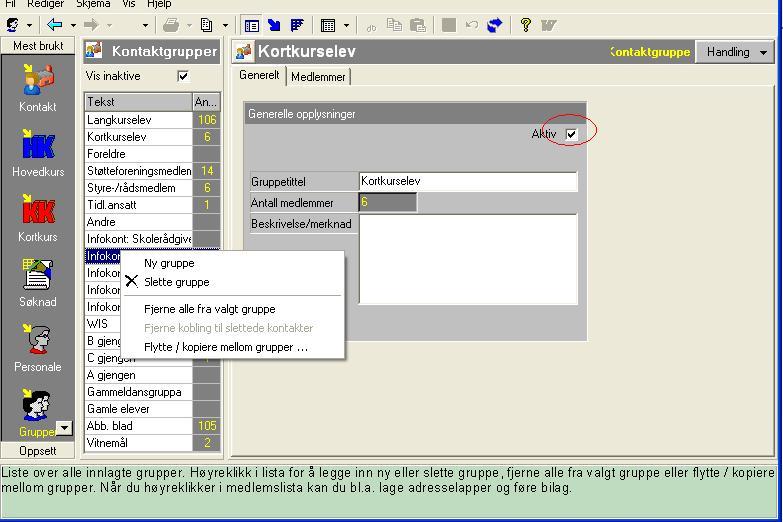The height and width of the screenshot is (522, 783).
Task: Open the Vis menu
Action: point(129,4)
